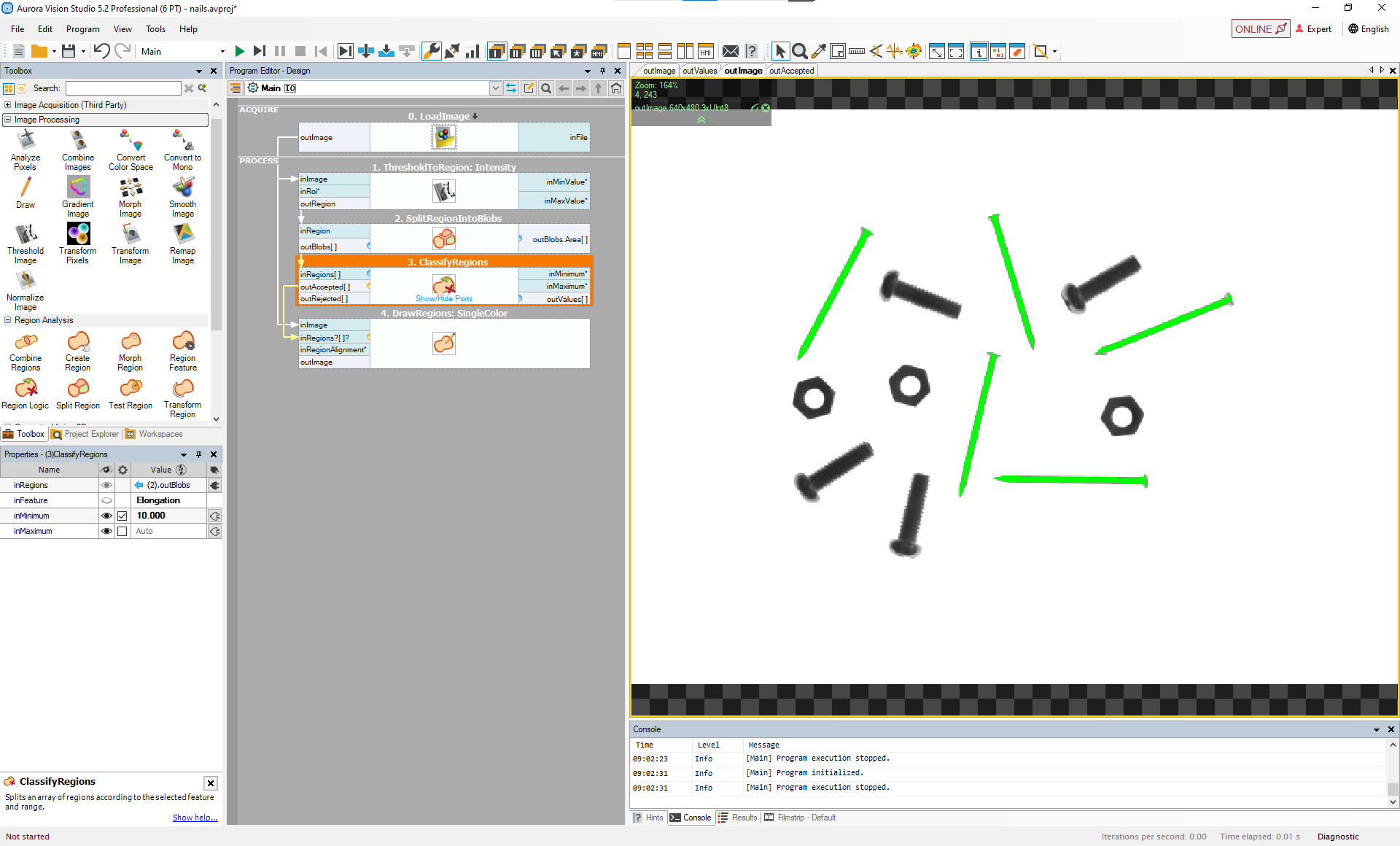
Task: Select the Smooth Image tool
Action: click(x=183, y=187)
